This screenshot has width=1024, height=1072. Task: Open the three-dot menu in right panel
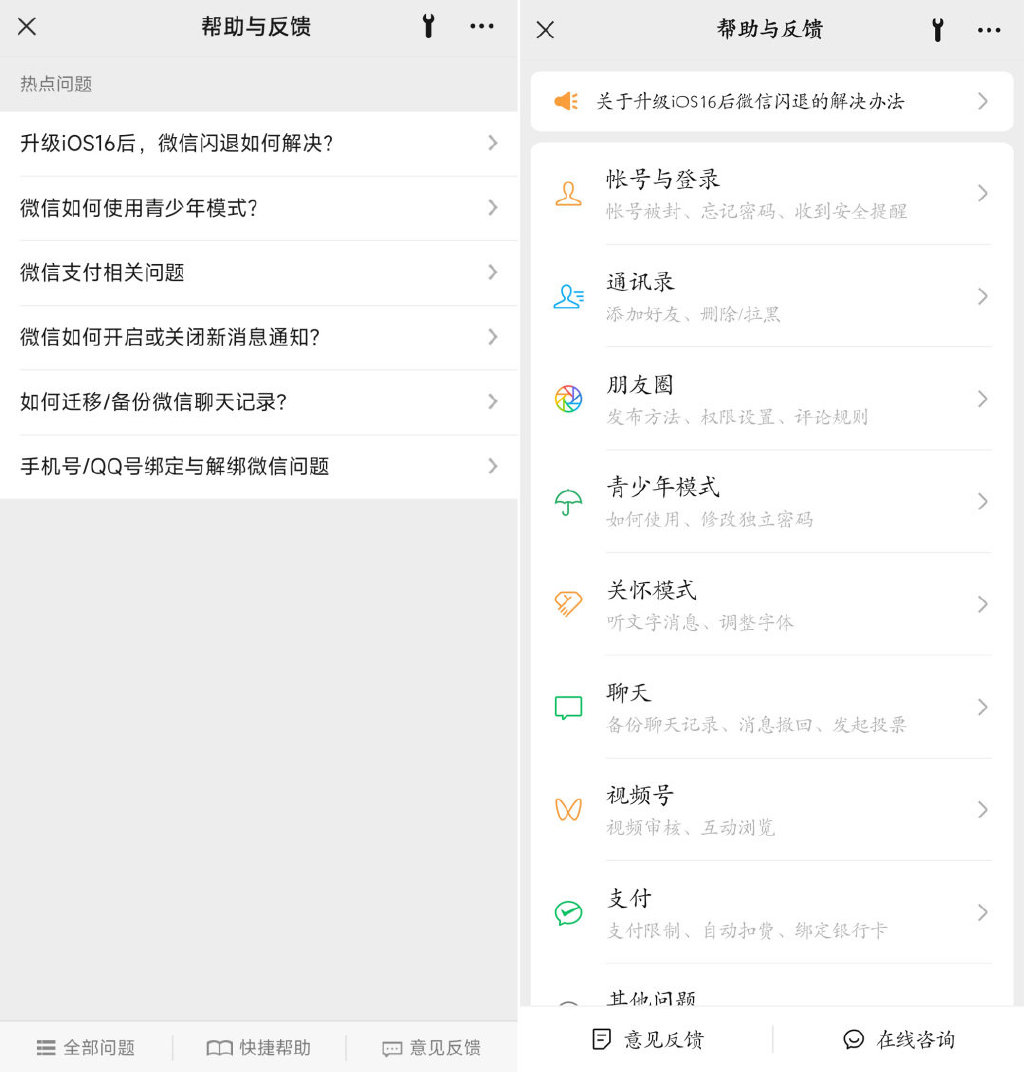pos(989,30)
